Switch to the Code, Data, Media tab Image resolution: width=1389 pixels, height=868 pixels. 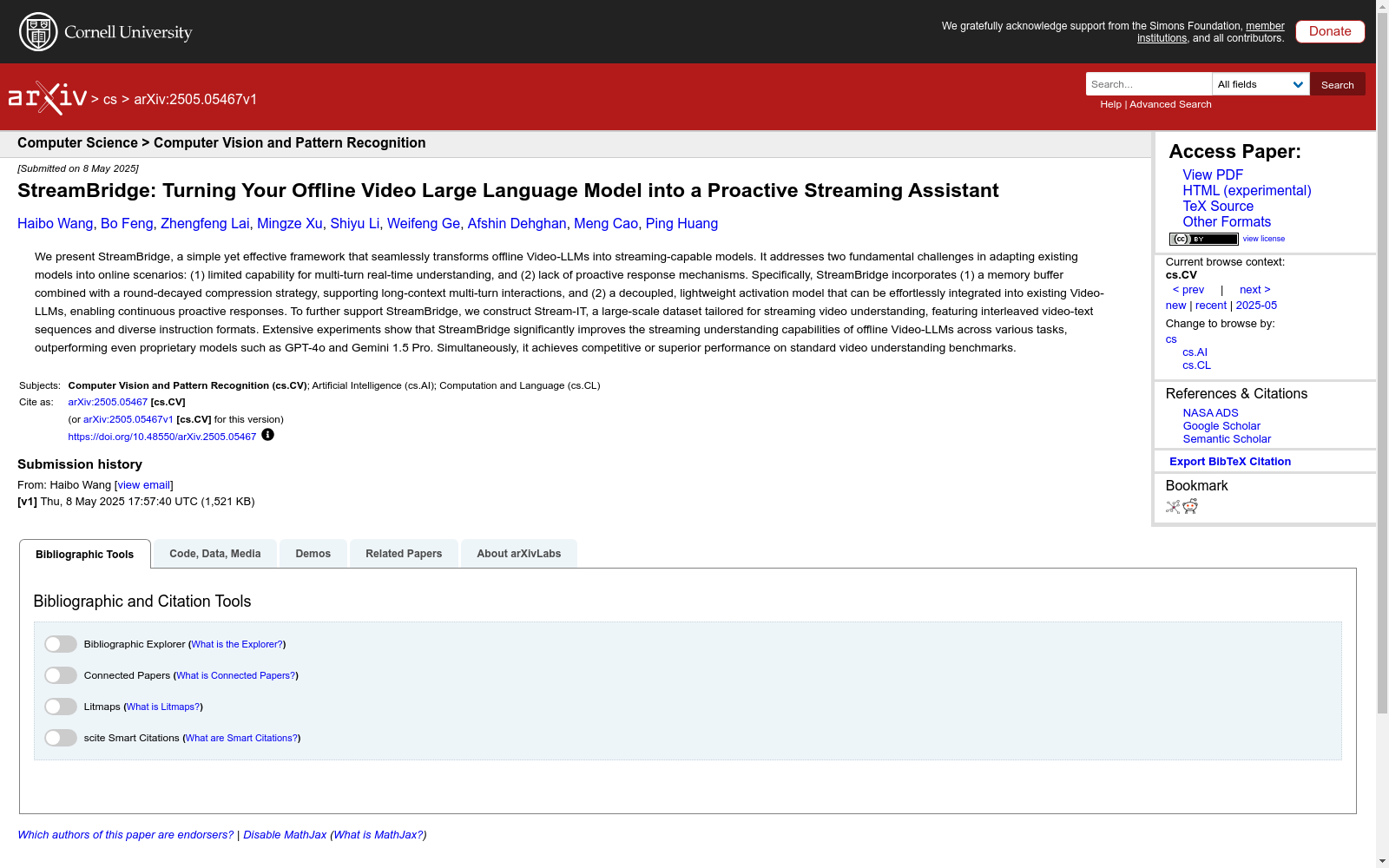tap(215, 554)
